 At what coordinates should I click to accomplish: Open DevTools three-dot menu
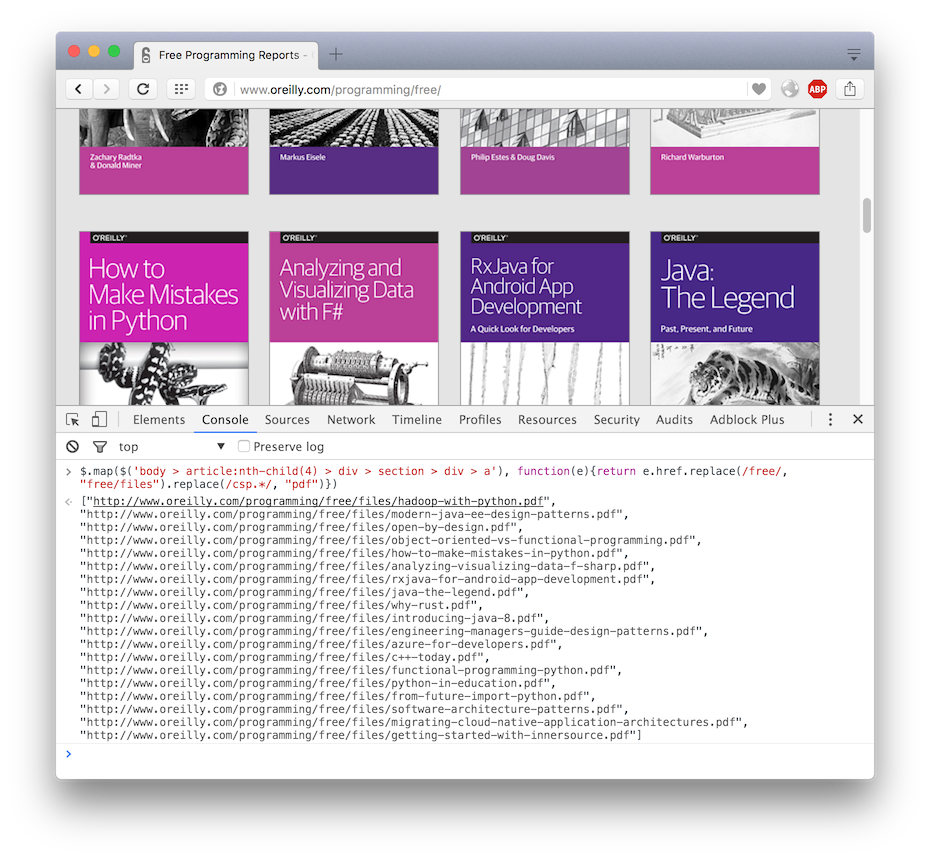click(830, 419)
